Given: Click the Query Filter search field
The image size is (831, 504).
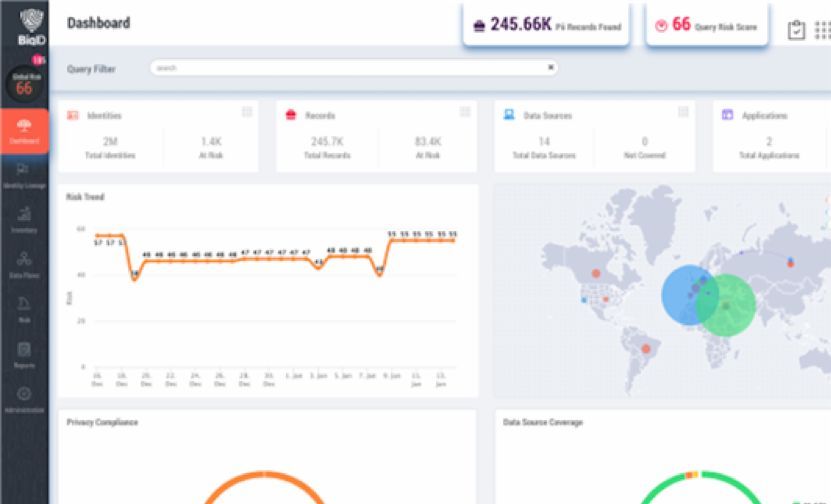Looking at the screenshot, I should (x=353, y=67).
